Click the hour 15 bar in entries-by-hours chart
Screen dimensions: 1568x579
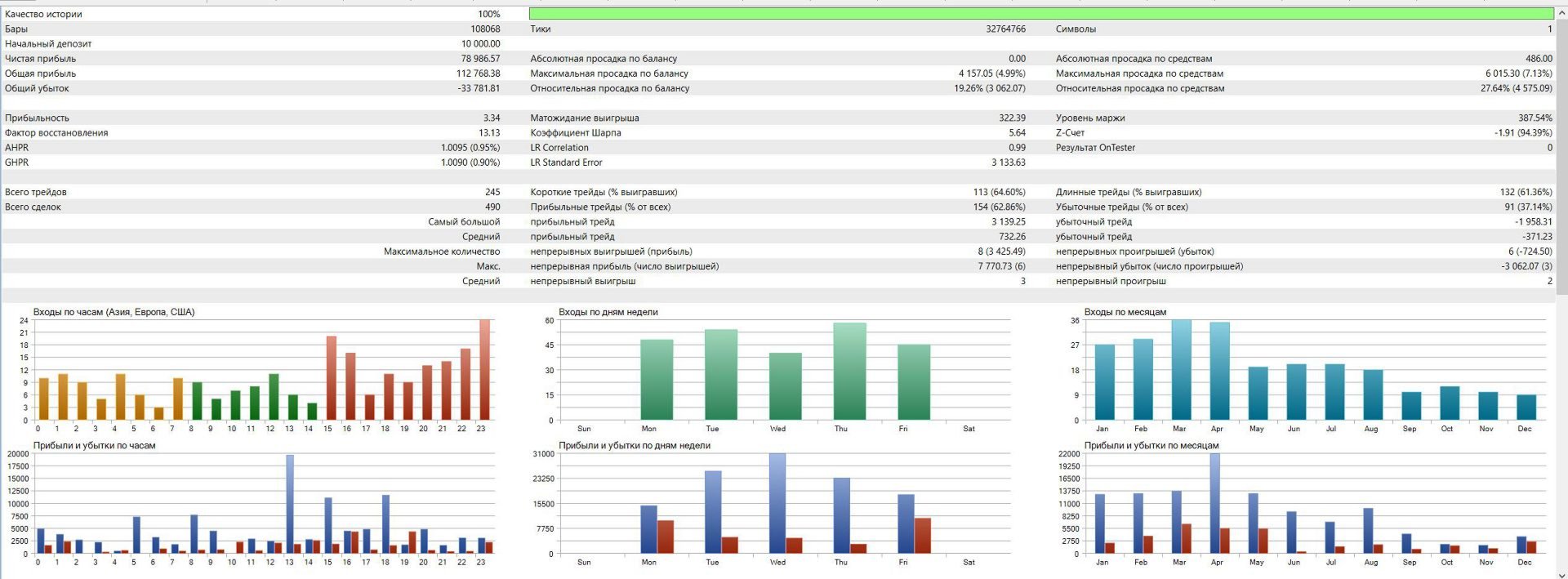click(331, 378)
